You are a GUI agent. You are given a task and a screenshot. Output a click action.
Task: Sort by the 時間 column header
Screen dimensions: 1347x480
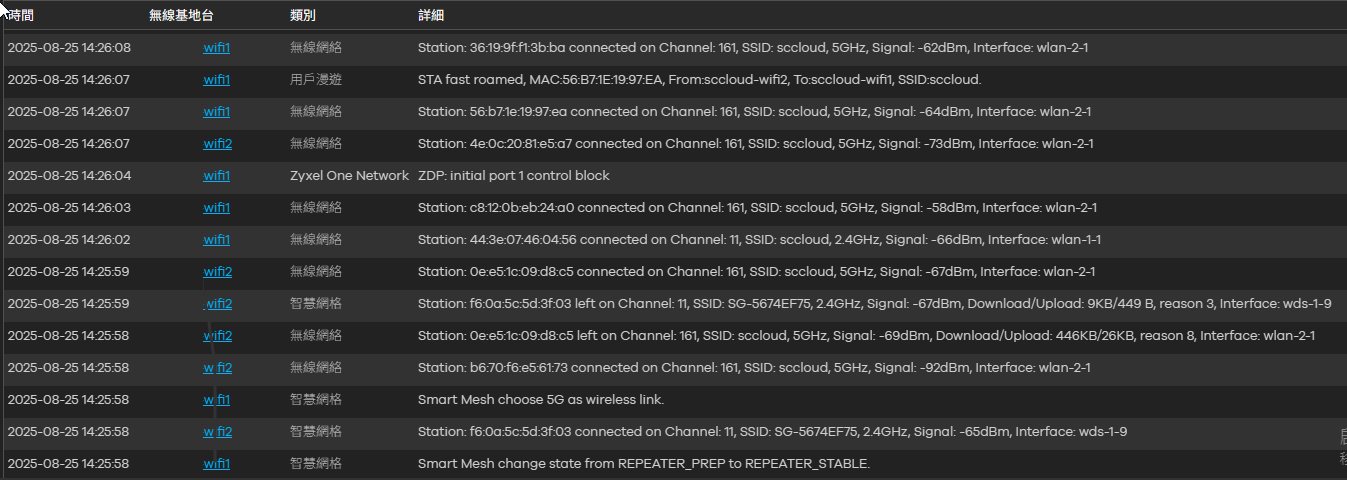20,16
